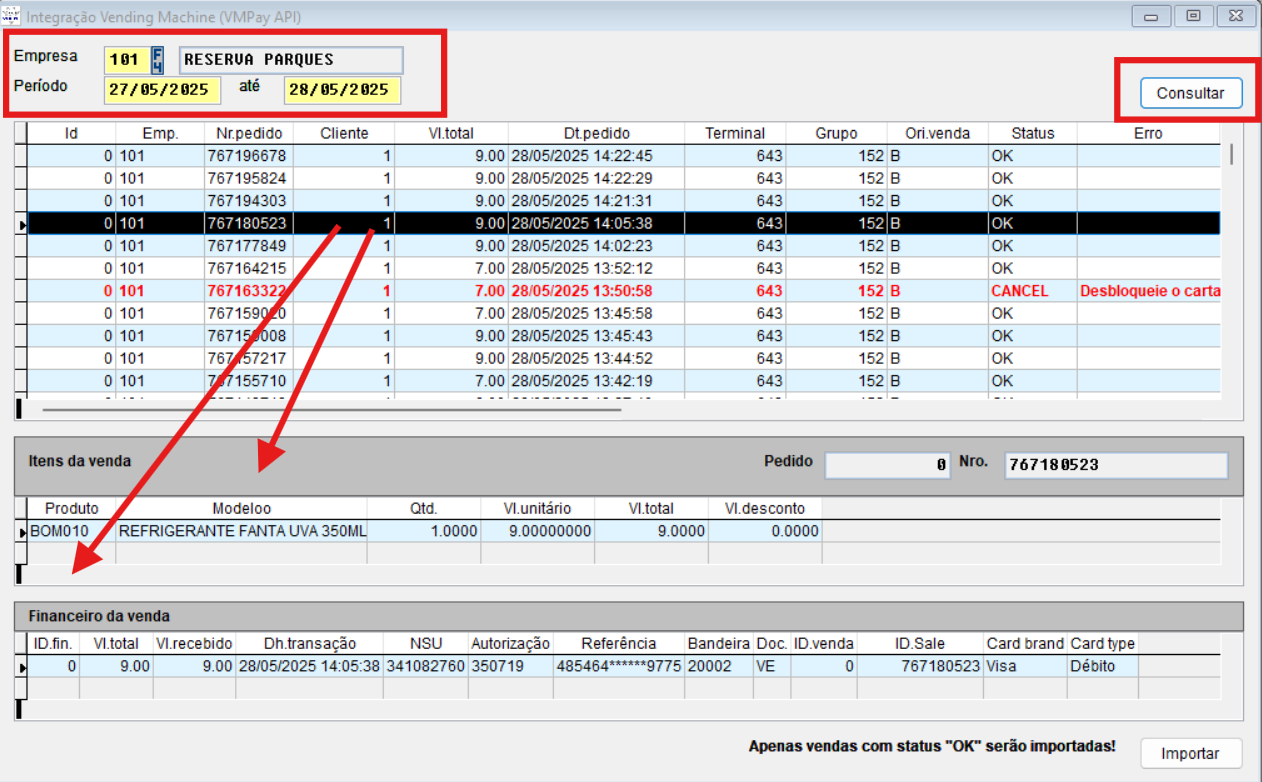1262x782 pixels.
Task: Click the vertical scrollbar of the orders grid
Action: 1231,153
